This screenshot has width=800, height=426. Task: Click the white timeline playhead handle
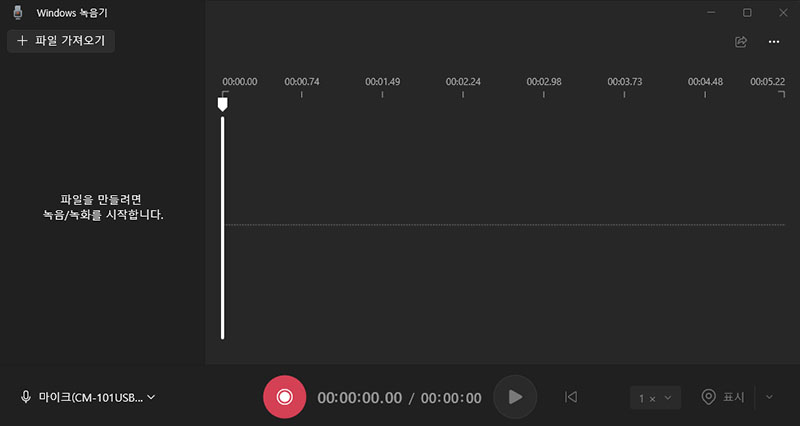[x=222, y=104]
